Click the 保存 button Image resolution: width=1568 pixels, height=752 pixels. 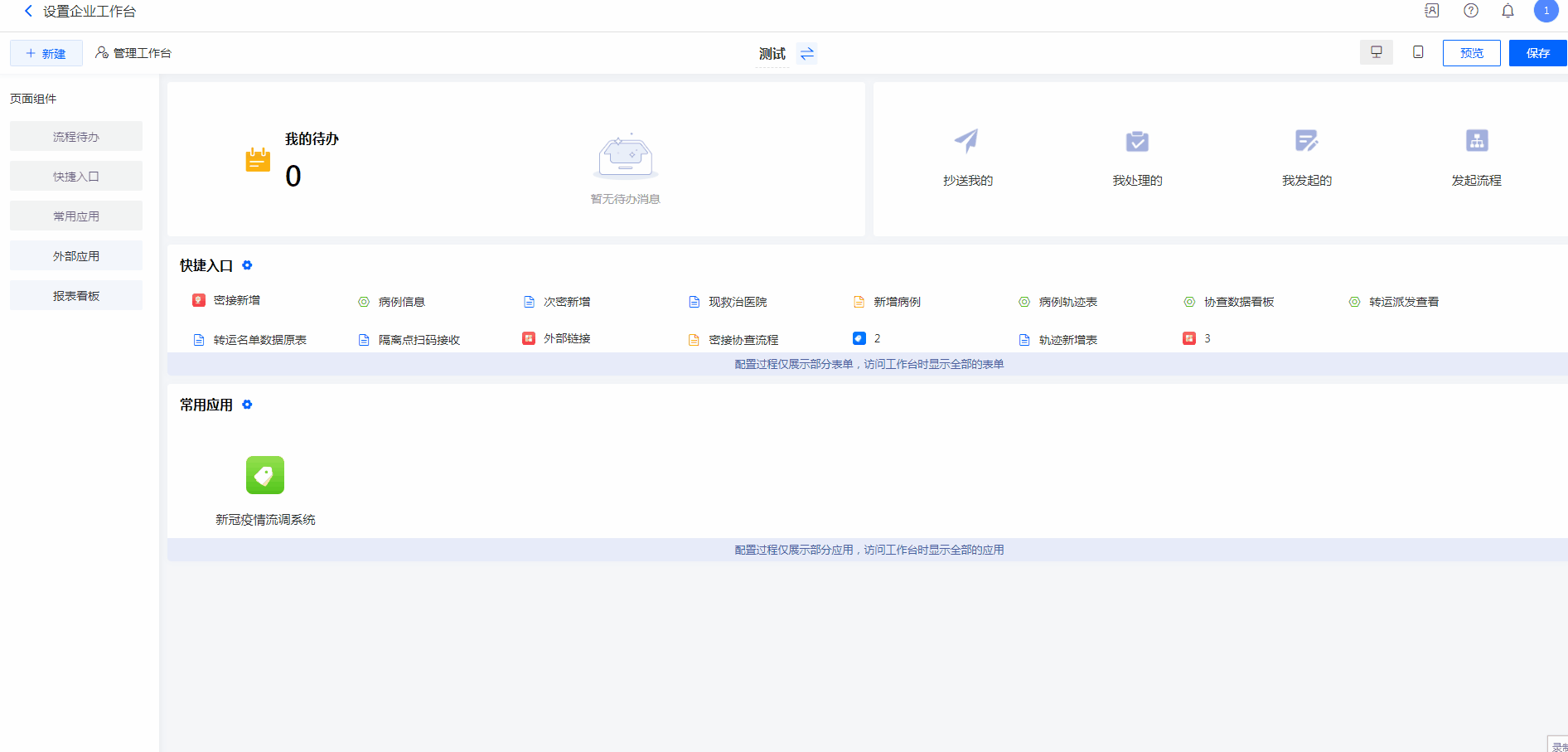click(1537, 53)
